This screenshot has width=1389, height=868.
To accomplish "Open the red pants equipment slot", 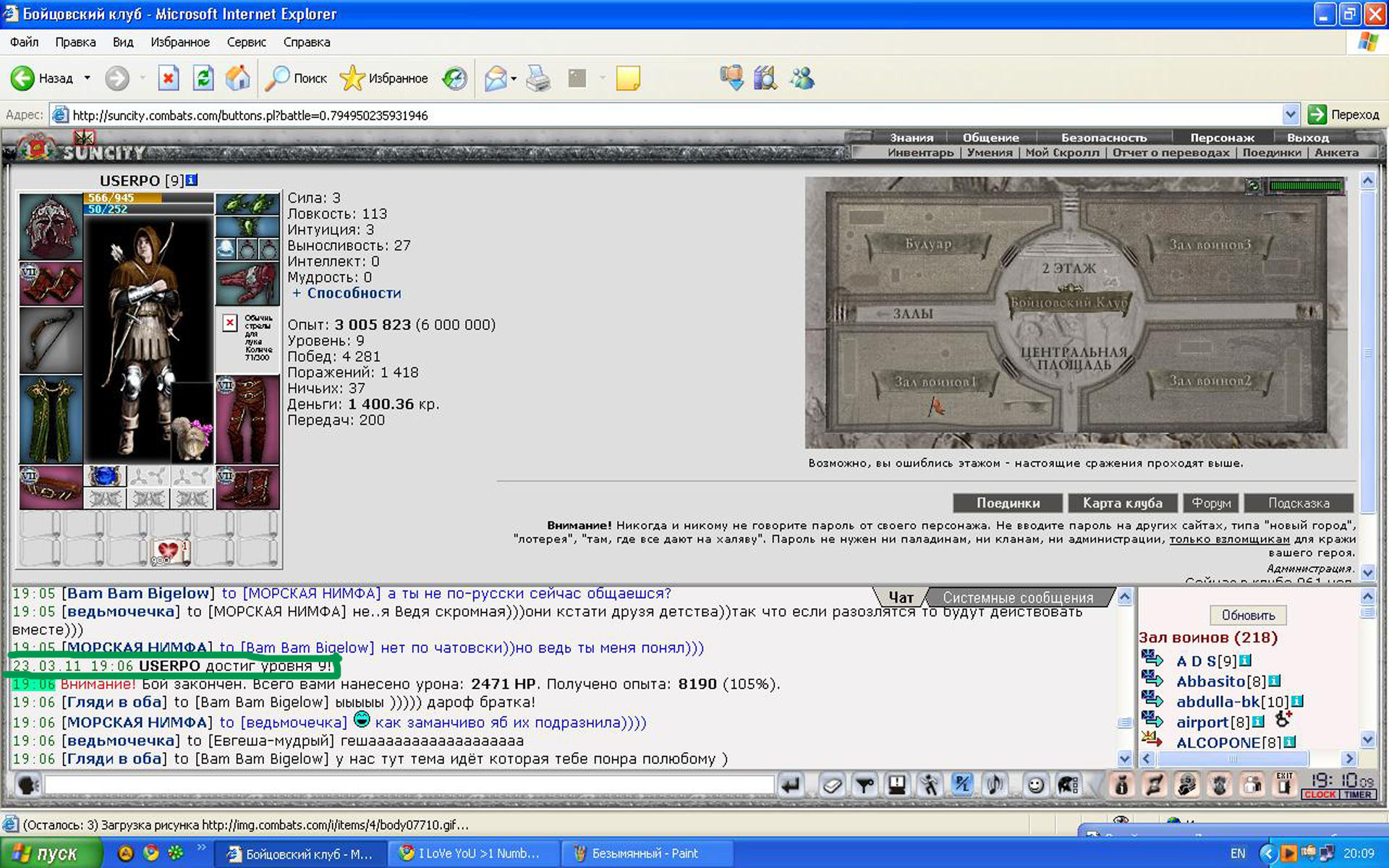I will (x=247, y=419).
